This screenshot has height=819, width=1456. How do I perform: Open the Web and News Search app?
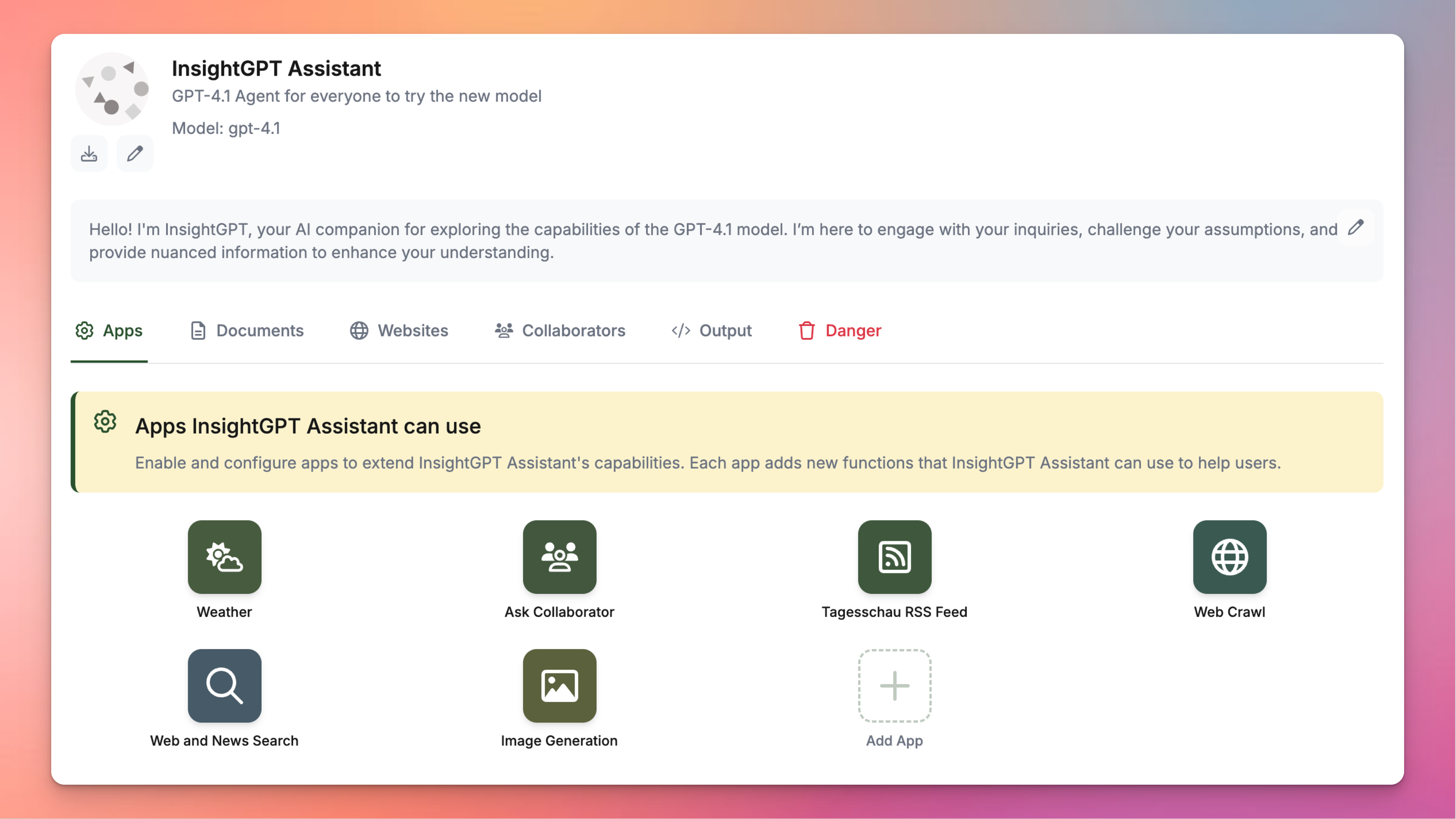click(x=224, y=685)
